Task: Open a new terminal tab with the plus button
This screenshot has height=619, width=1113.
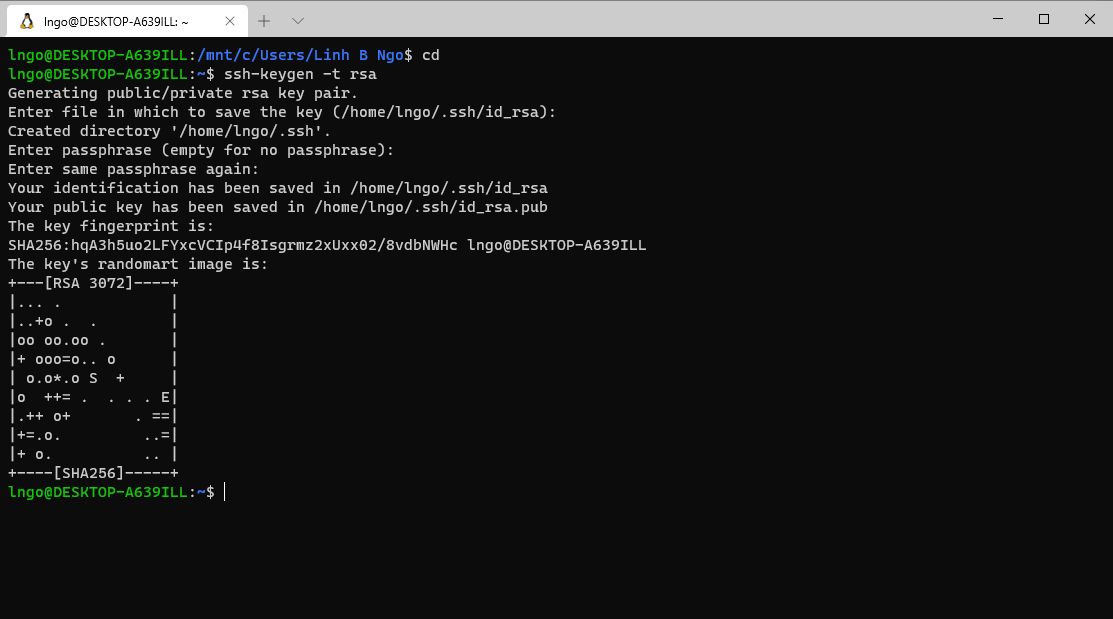Action: [262, 19]
